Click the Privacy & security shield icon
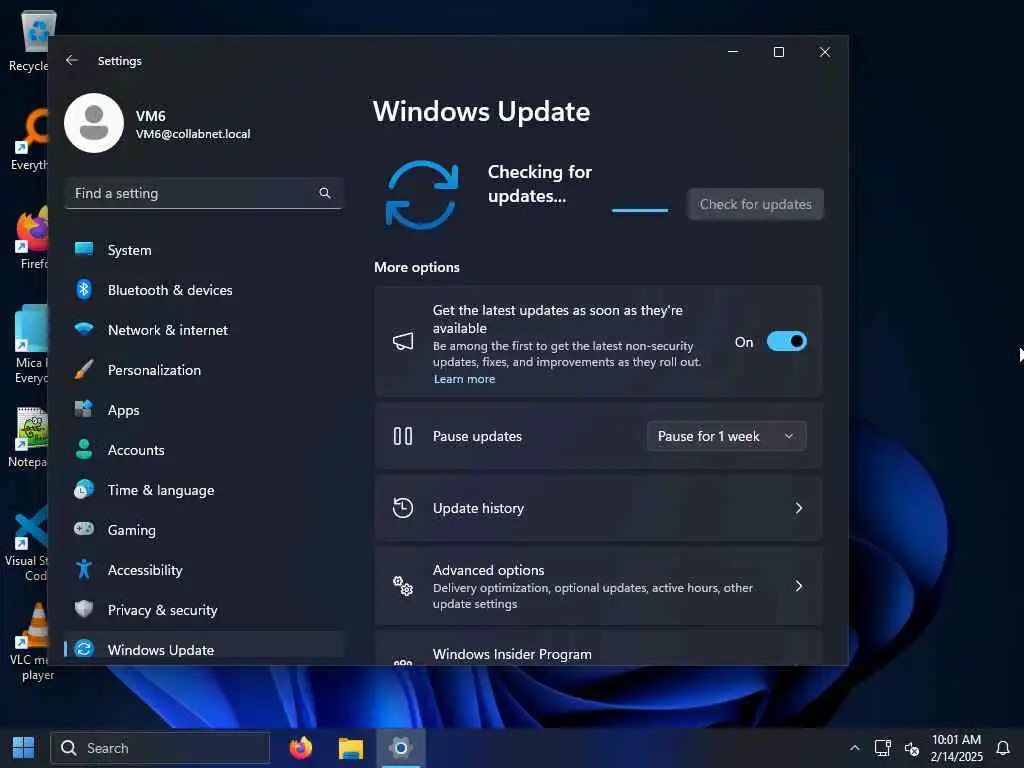The width and height of the screenshot is (1024, 768). (x=84, y=609)
